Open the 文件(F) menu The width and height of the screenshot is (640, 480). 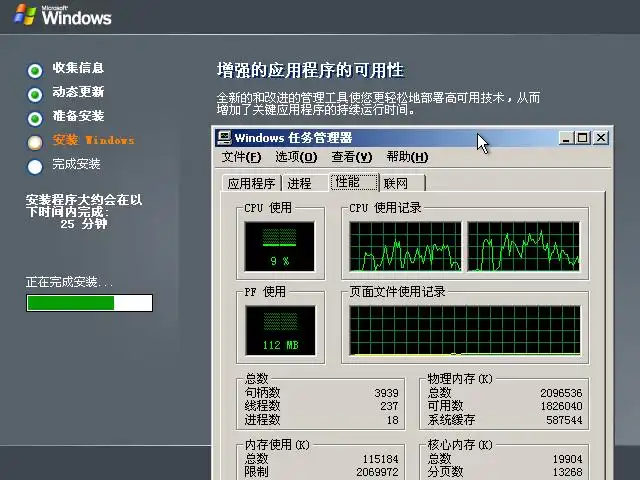click(241, 157)
